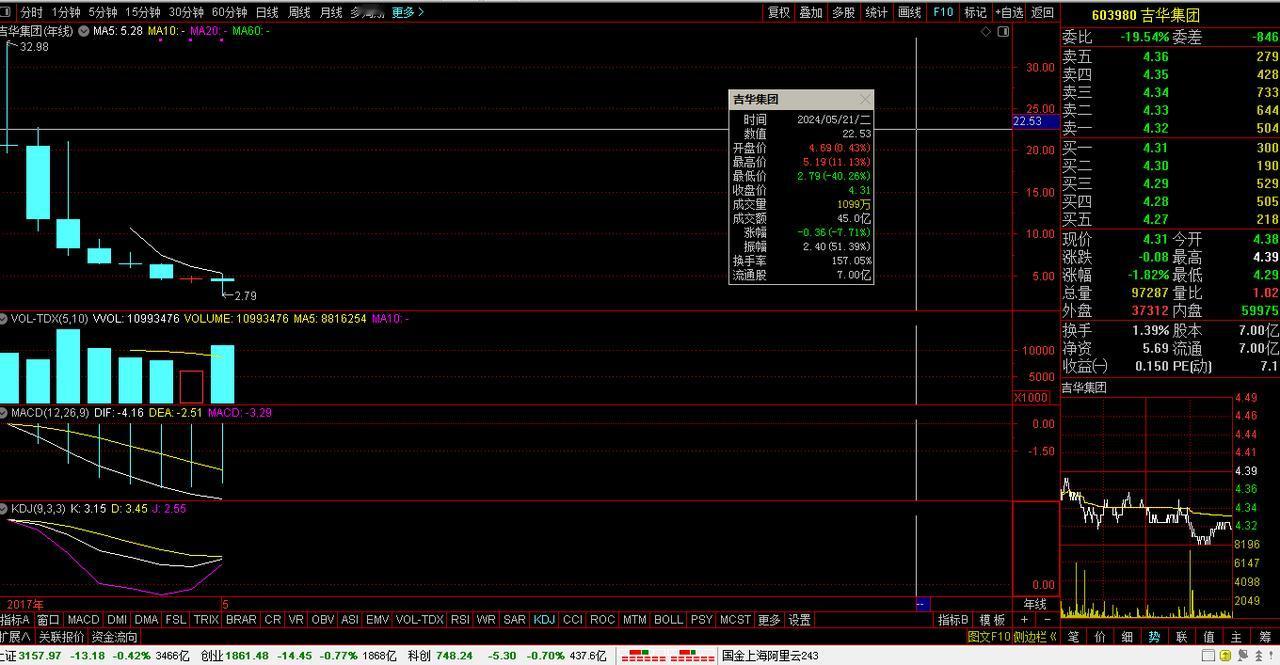The height and width of the screenshot is (665, 1280).
Task: Open the 指标B indicator set
Action: click(953, 620)
